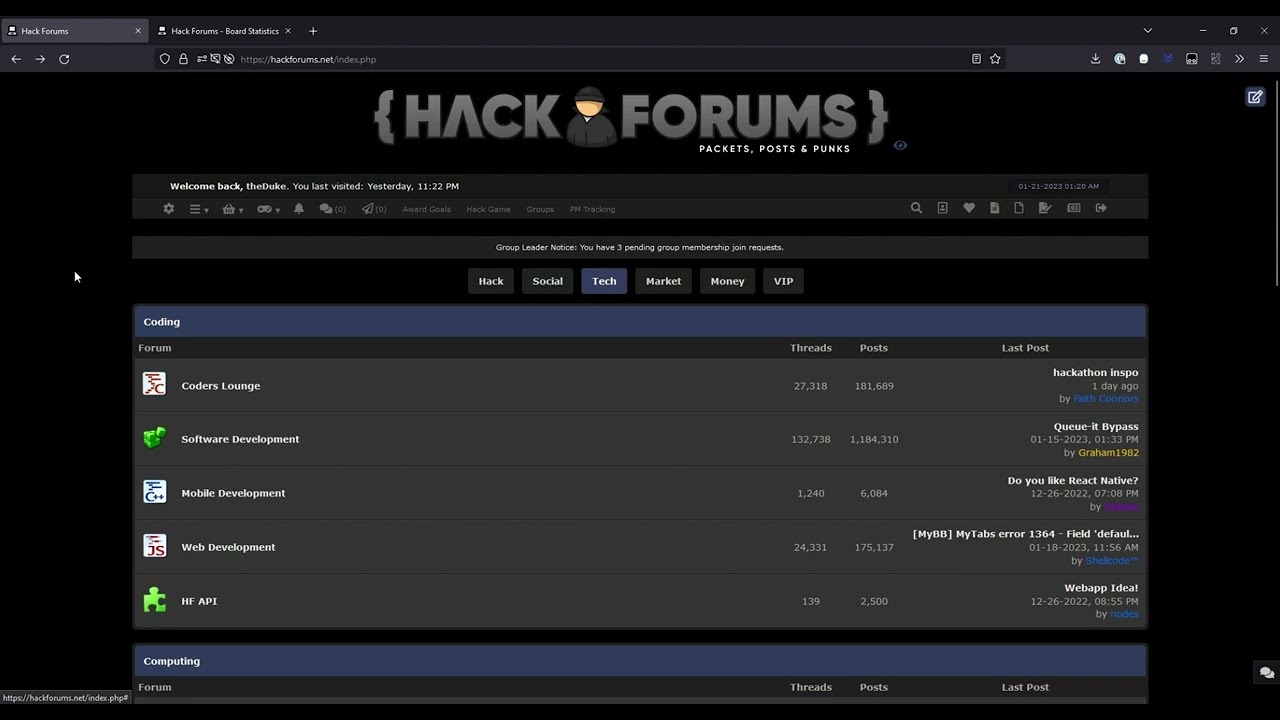Open 'Do you like React Native?' thread
This screenshot has width=1280, height=720.
pyautogui.click(x=1073, y=480)
